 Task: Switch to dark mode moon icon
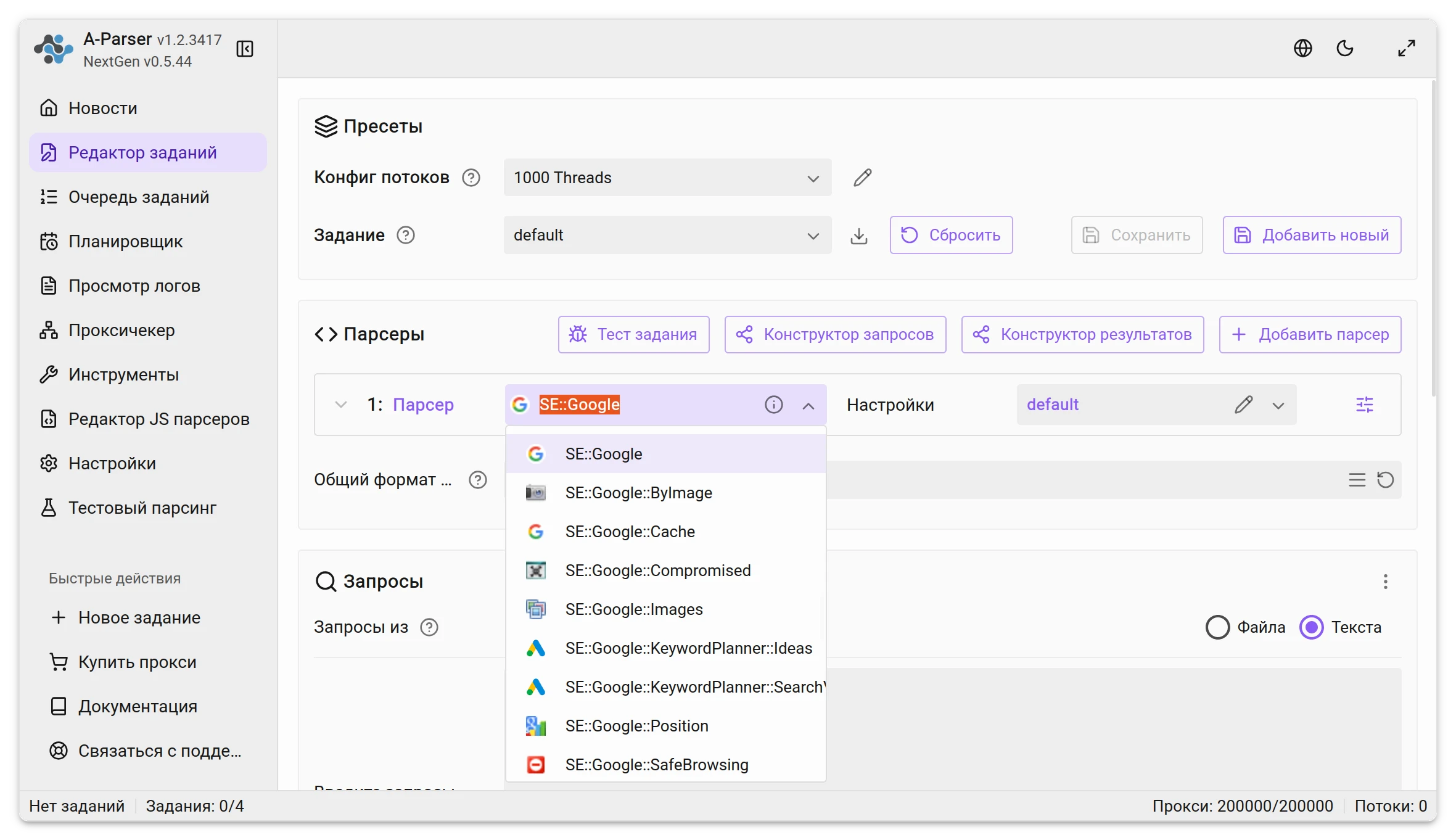pyautogui.click(x=1345, y=48)
